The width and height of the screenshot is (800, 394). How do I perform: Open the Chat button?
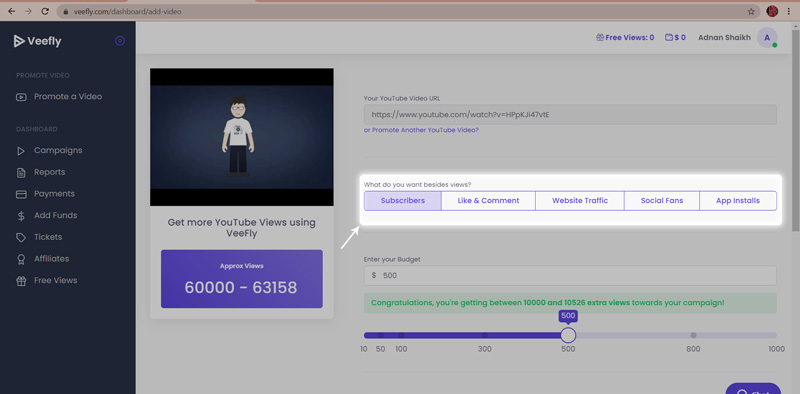(753, 389)
